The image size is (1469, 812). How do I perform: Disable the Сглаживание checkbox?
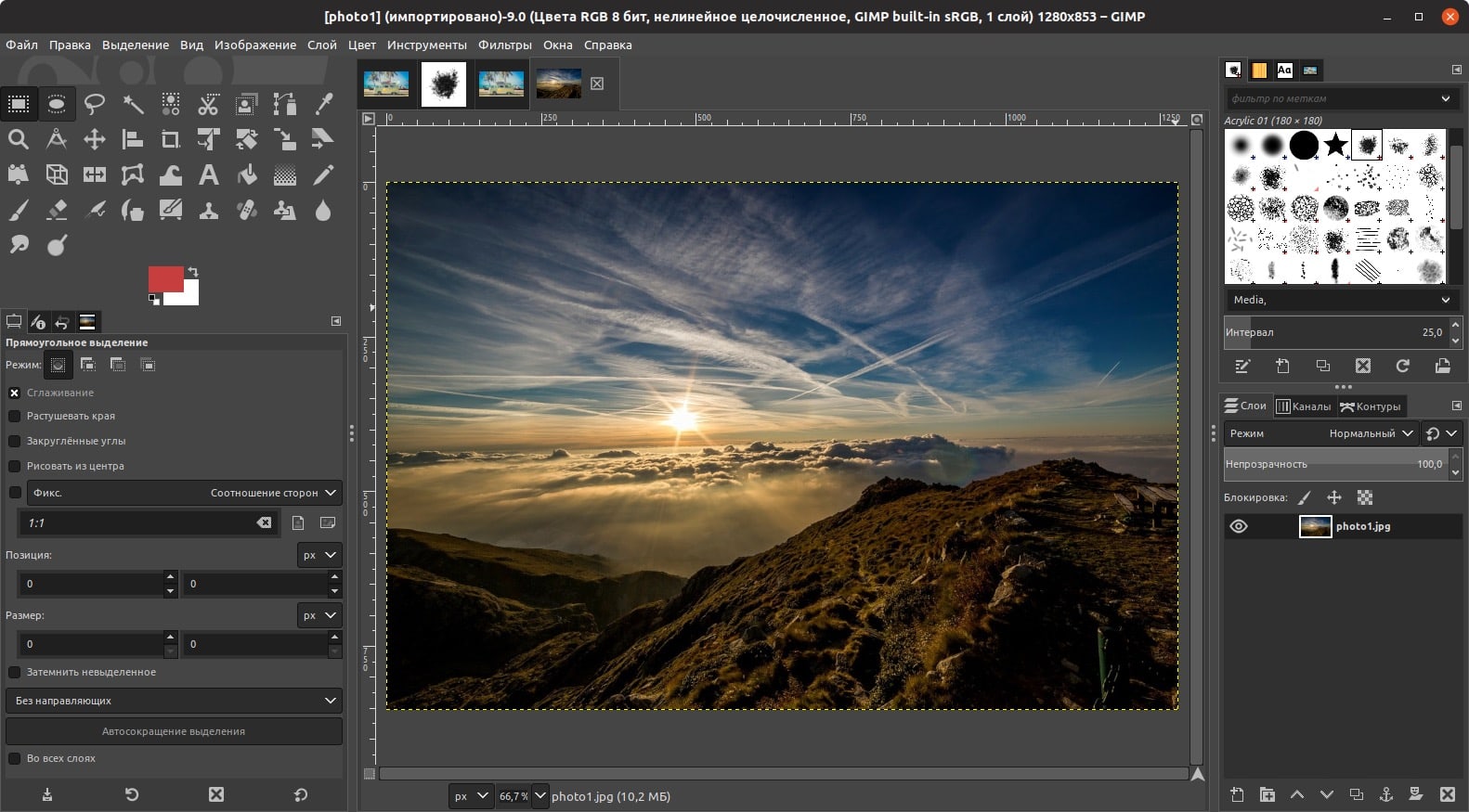coord(15,393)
